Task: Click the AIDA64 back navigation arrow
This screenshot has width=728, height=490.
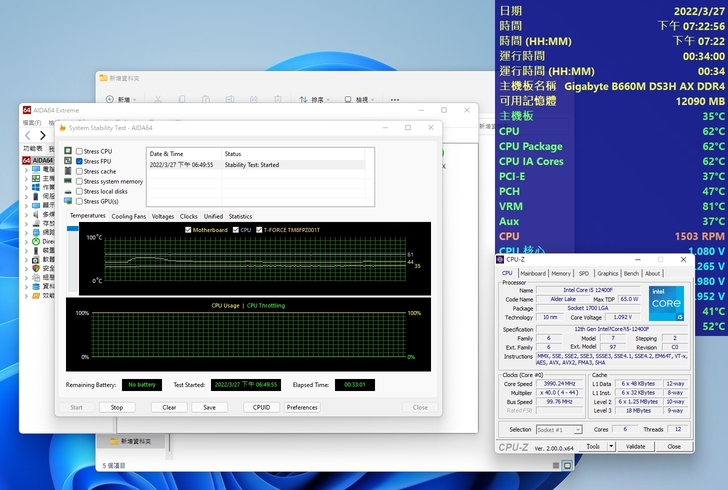Action: 28,135
